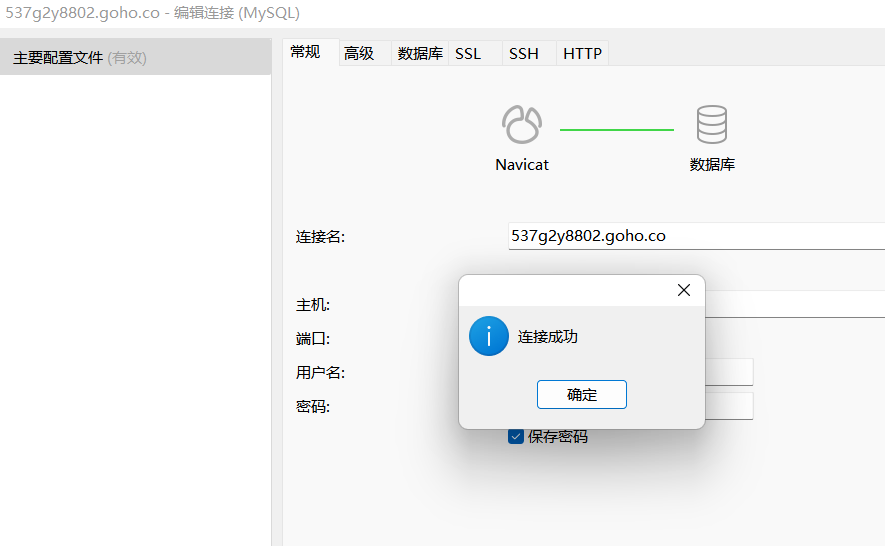
Task: Click the 主机: label
Action: click(313, 305)
